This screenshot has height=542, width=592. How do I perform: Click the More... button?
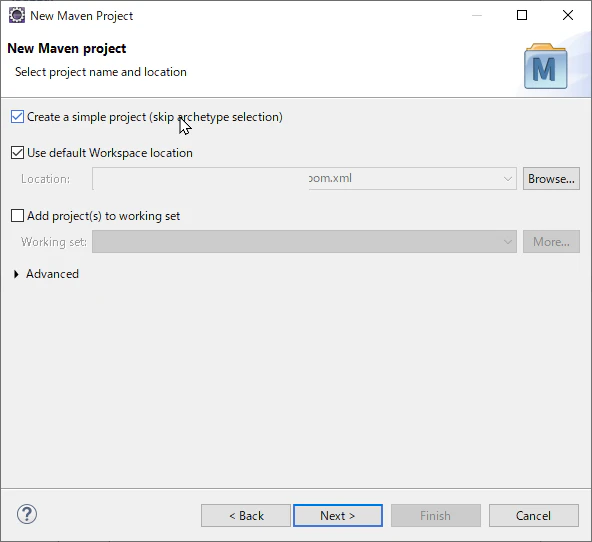[551, 242]
